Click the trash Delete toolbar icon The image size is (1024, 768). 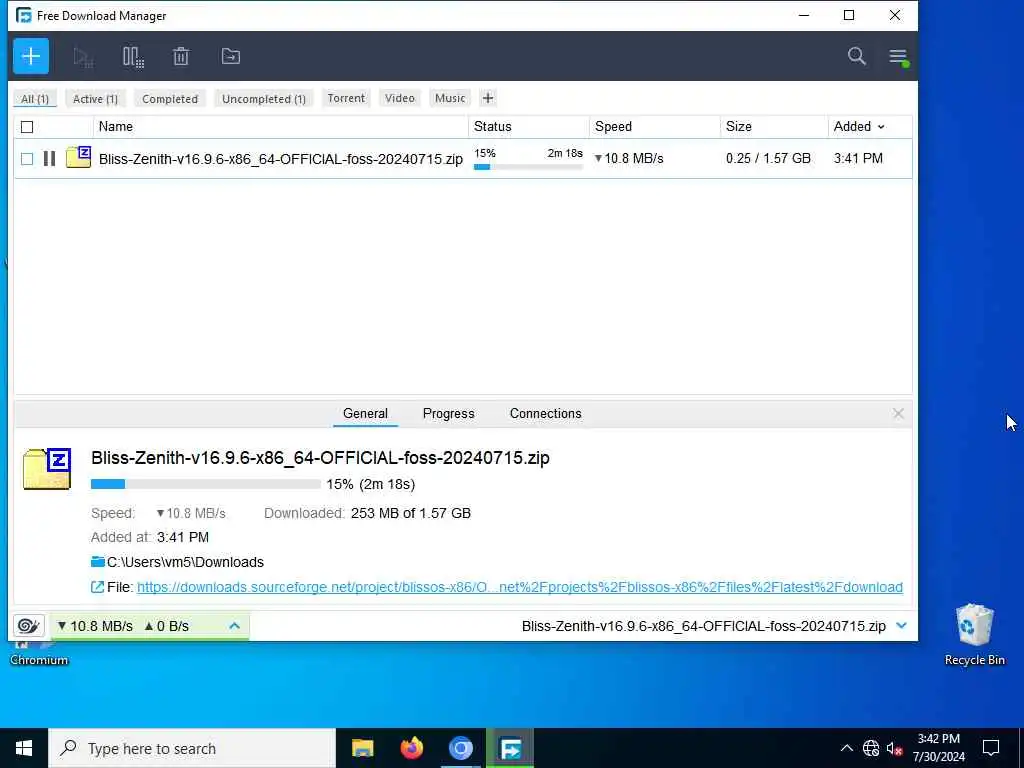click(181, 57)
